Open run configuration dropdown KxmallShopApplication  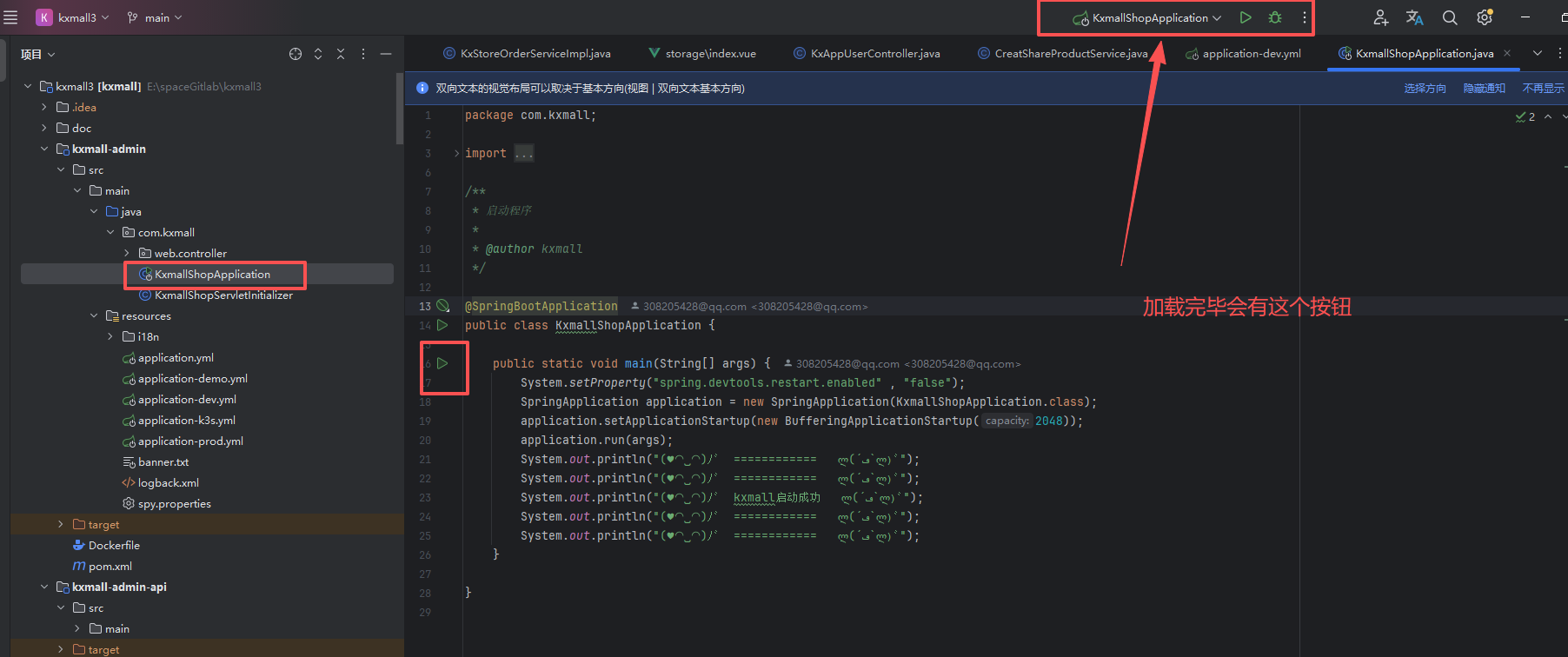(x=1149, y=17)
